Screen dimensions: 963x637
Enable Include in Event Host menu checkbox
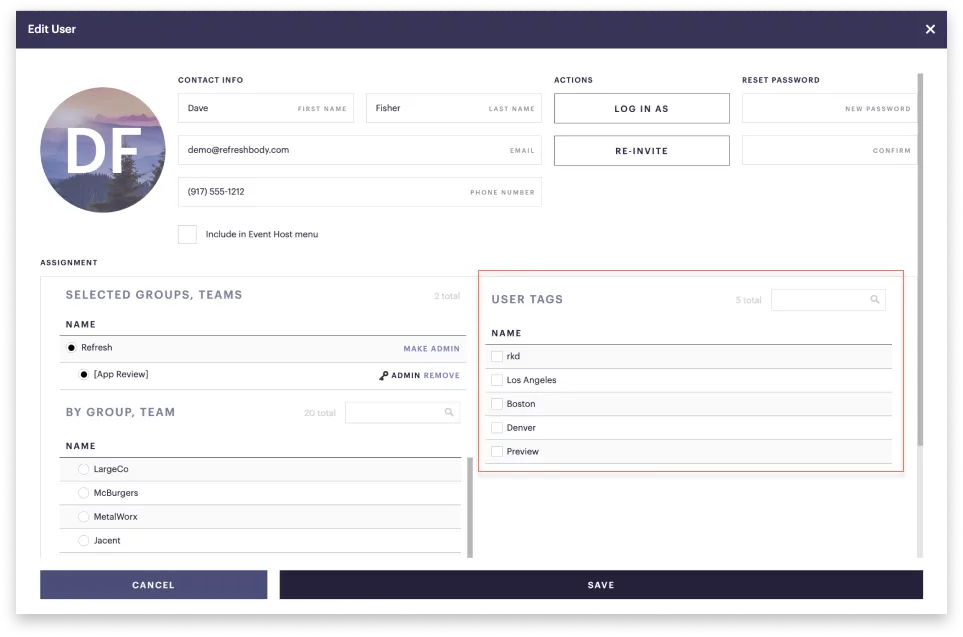click(187, 234)
